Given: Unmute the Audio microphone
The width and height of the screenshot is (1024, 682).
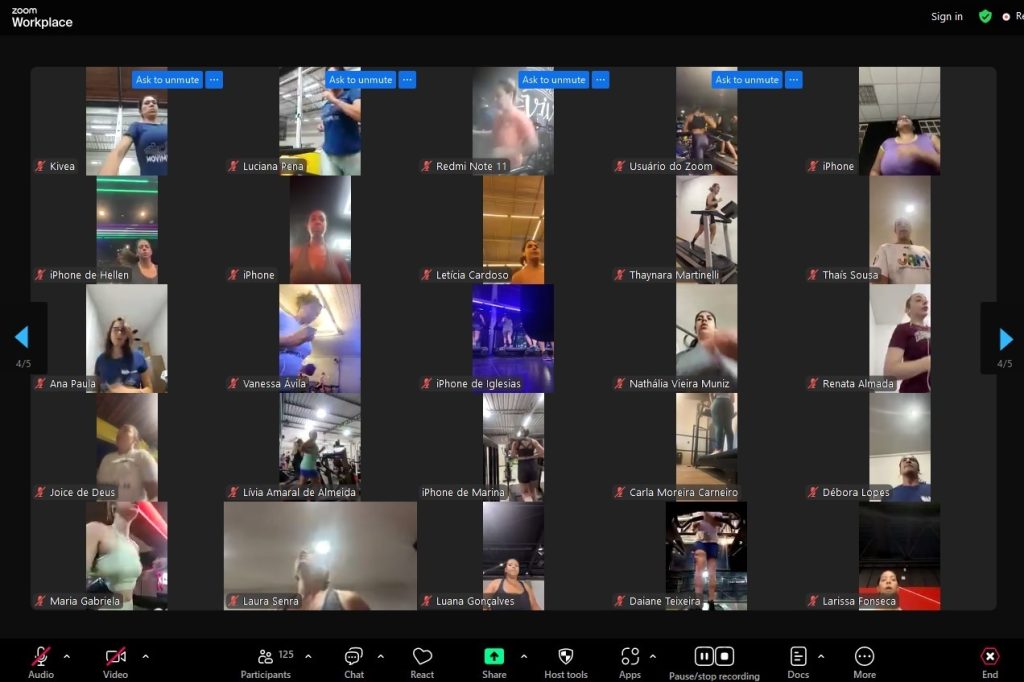Looking at the screenshot, I should click(41, 657).
